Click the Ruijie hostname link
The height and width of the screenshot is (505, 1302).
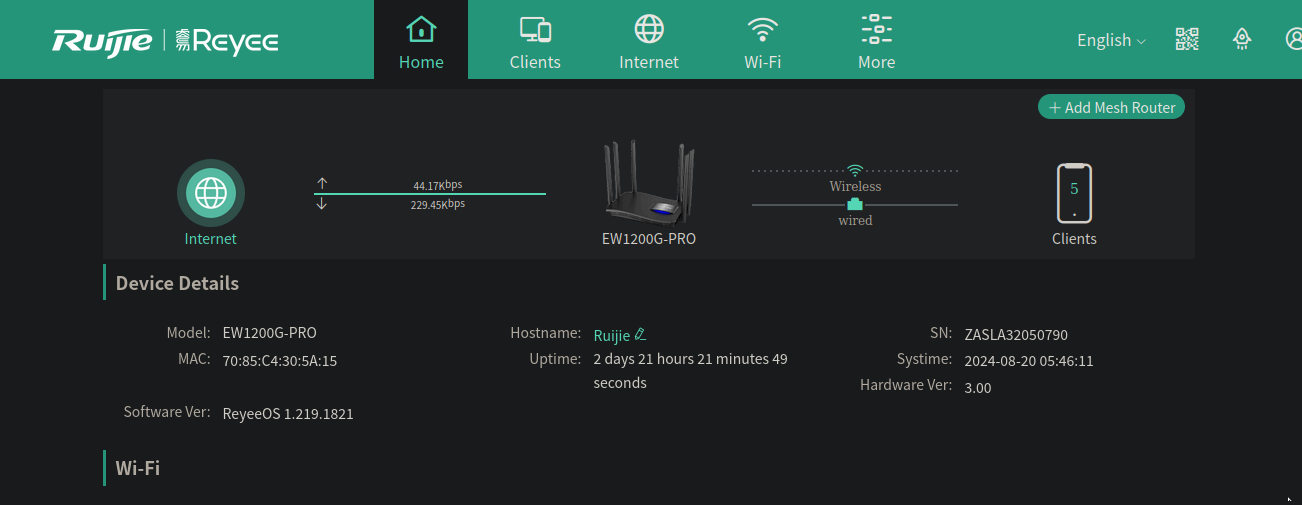(x=611, y=336)
